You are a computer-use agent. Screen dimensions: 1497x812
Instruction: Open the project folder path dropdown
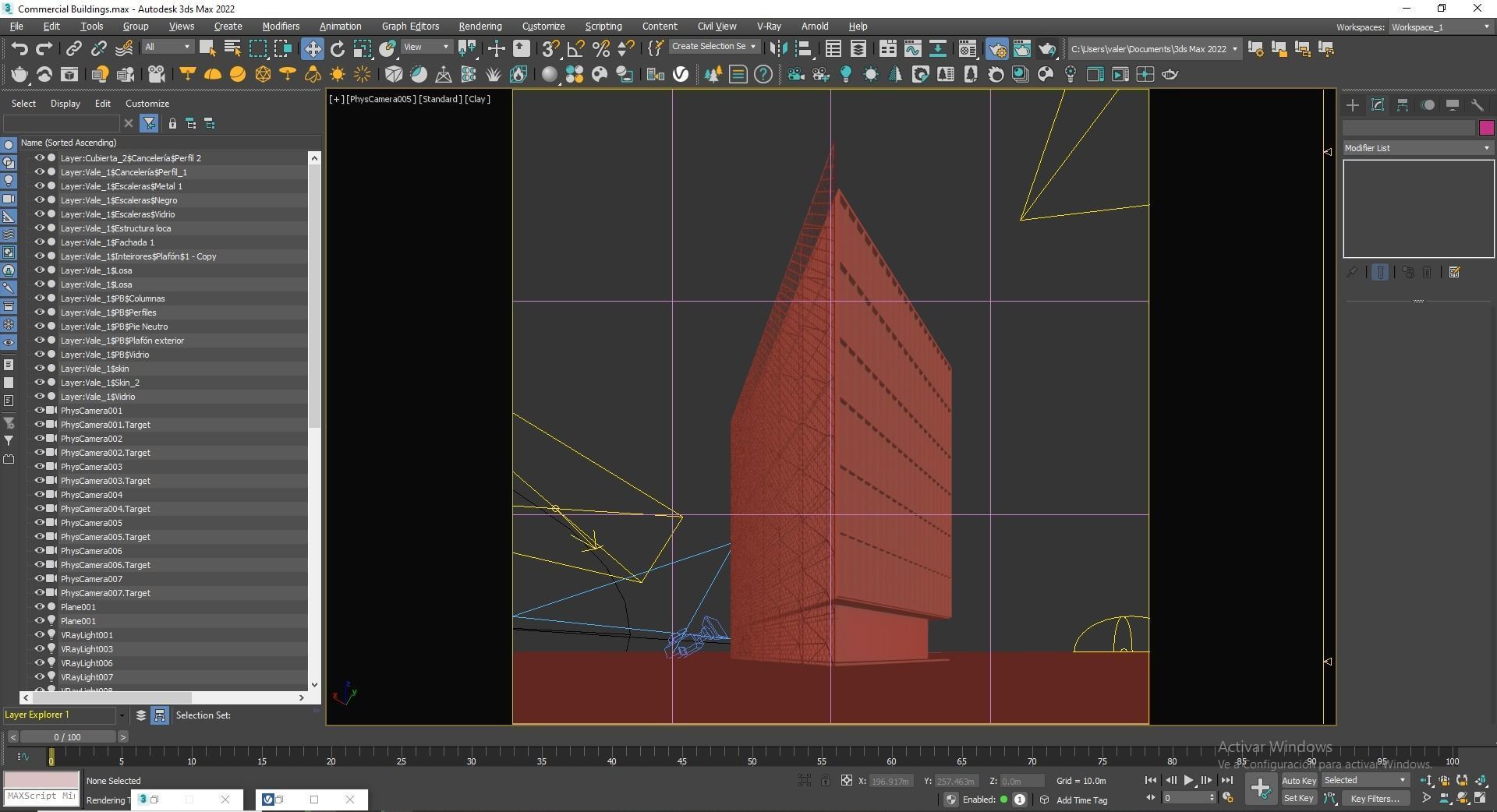1154,49
